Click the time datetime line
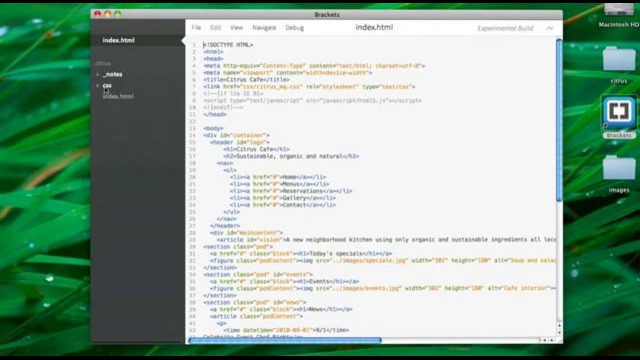The width and height of the screenshot is (640, 360). click(x=286, y=330)
